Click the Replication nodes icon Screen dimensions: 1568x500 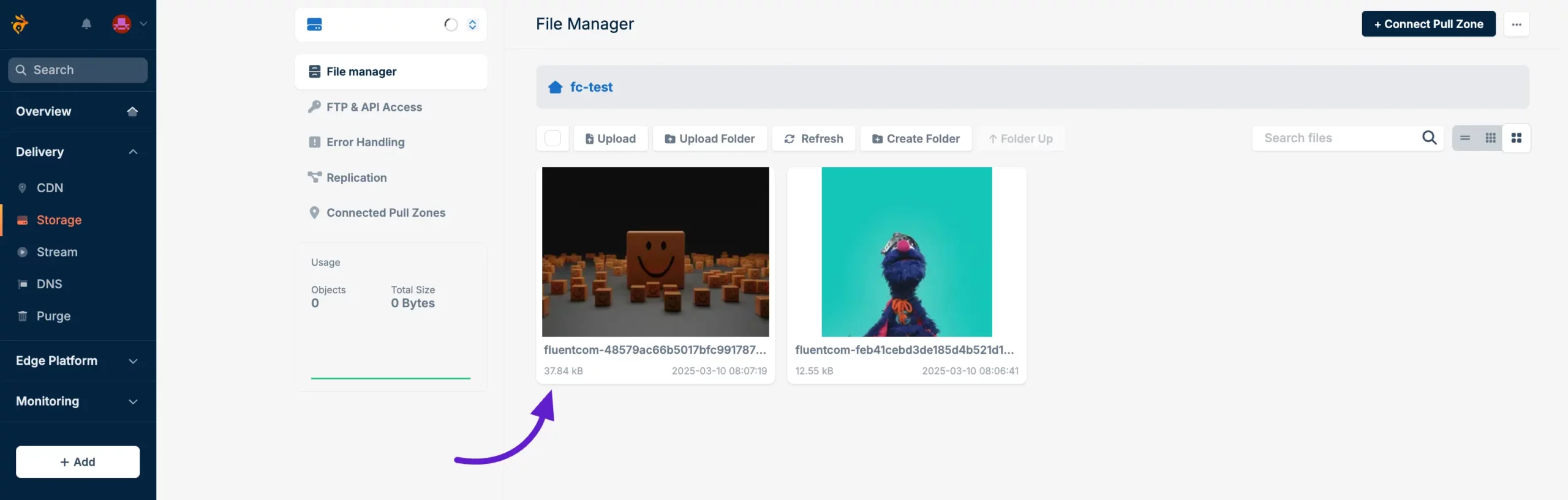pos(314,177)
